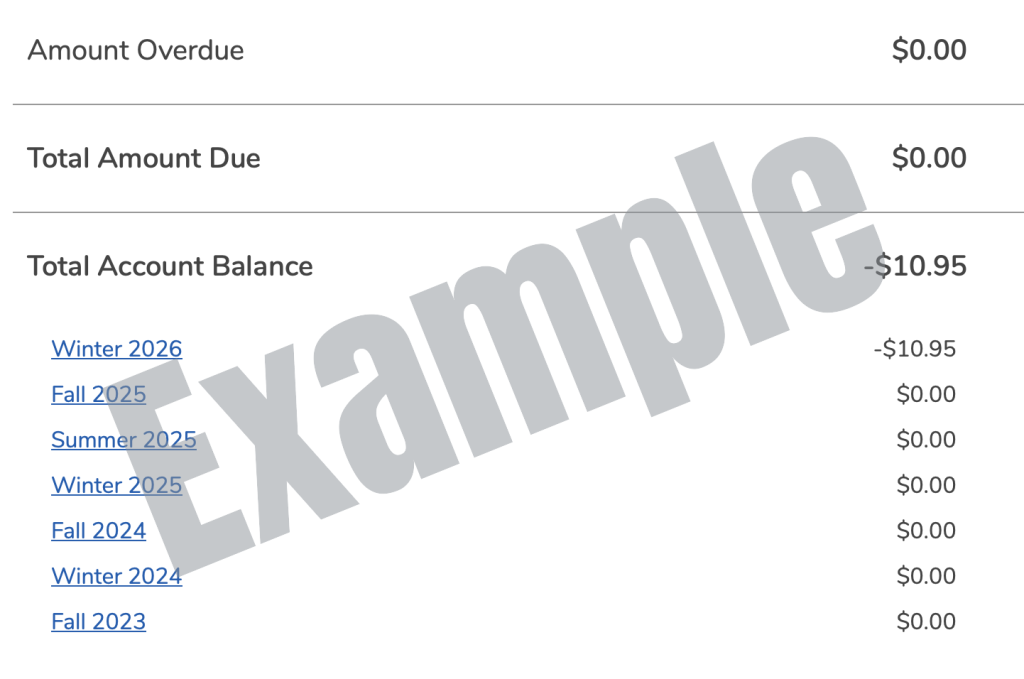Select the $0.00 Total Amount Due value
This screenshot has height=679, width=1024.
[931, 158]
